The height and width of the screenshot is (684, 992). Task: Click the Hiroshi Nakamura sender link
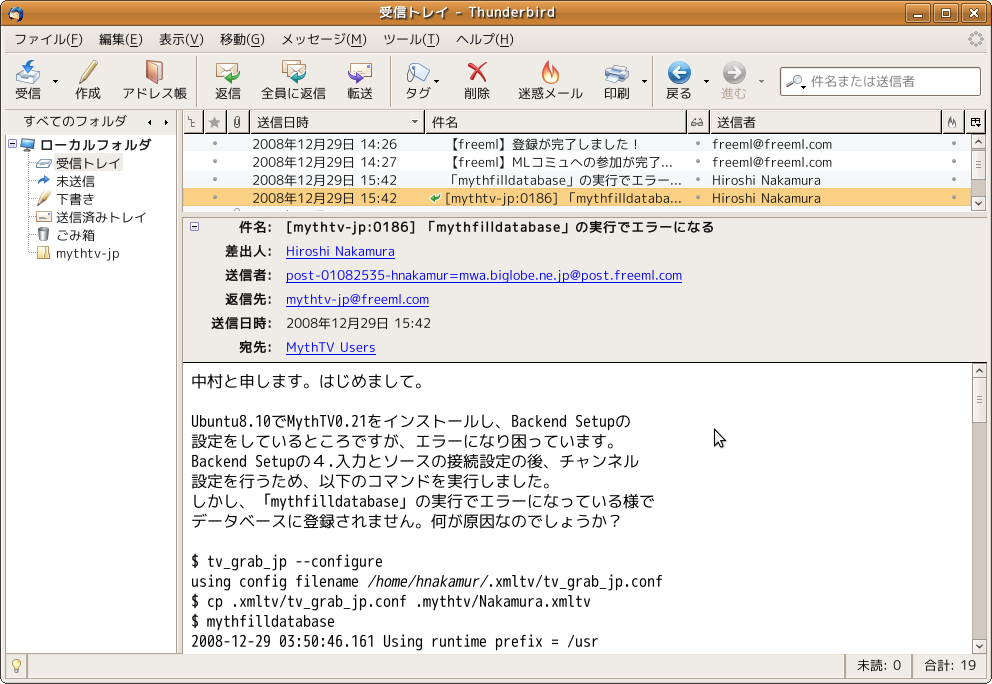coord(340,251)
